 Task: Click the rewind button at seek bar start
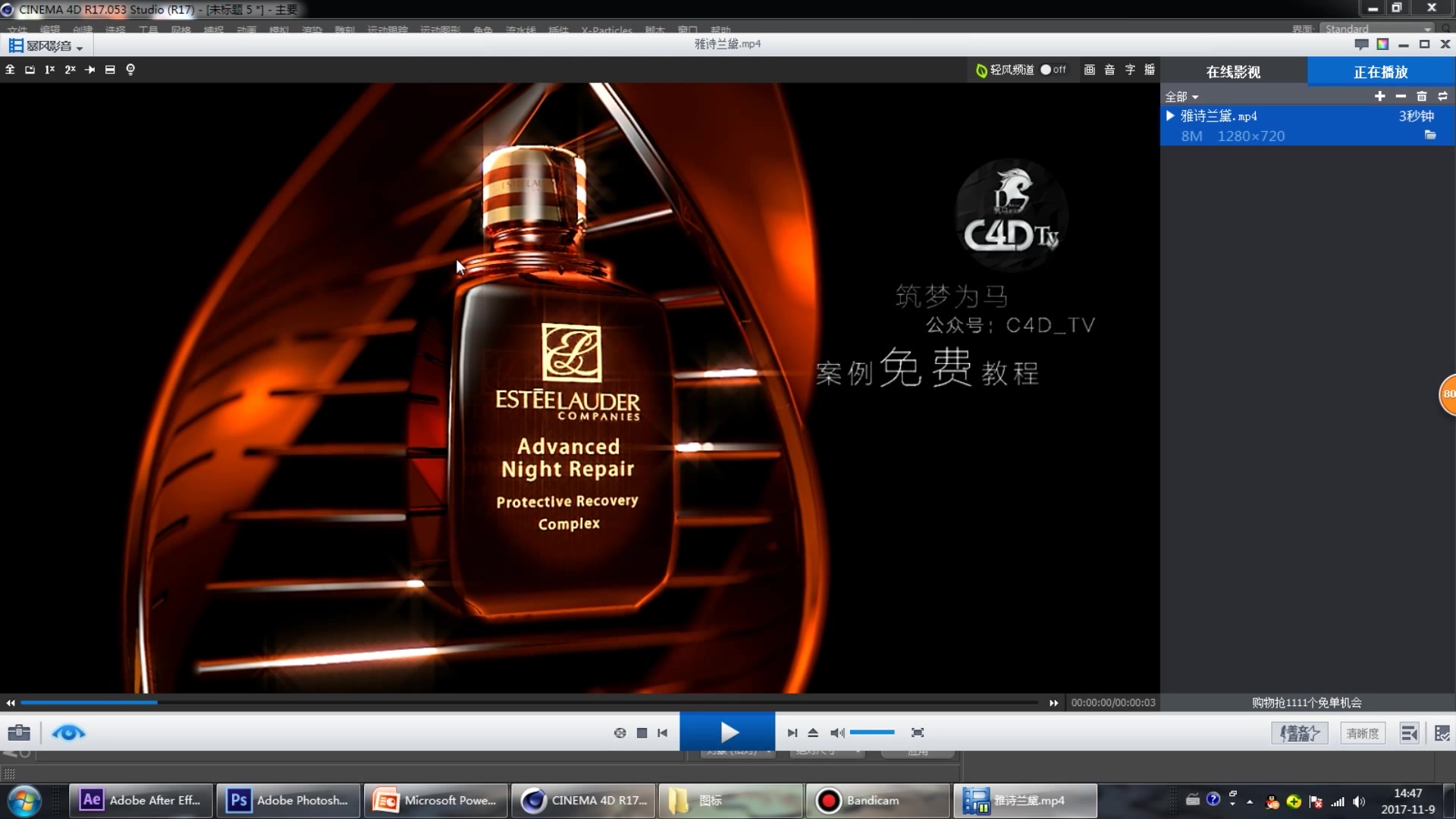click(x=11, y=703)
